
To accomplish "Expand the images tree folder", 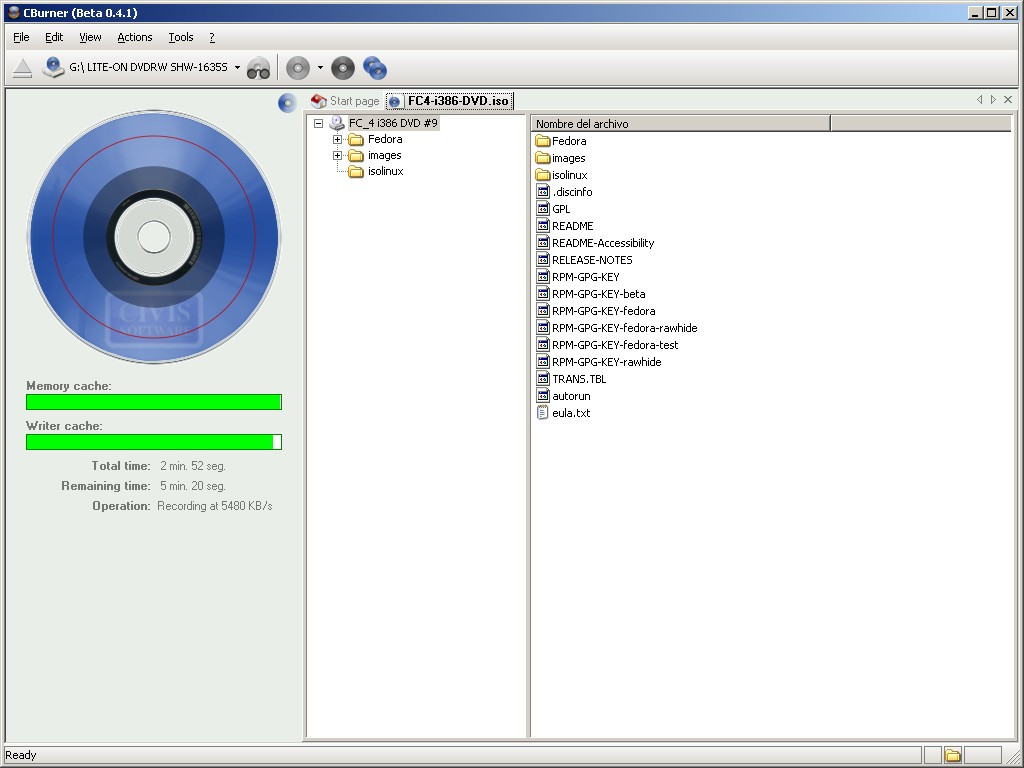I will tap(337, 155).
